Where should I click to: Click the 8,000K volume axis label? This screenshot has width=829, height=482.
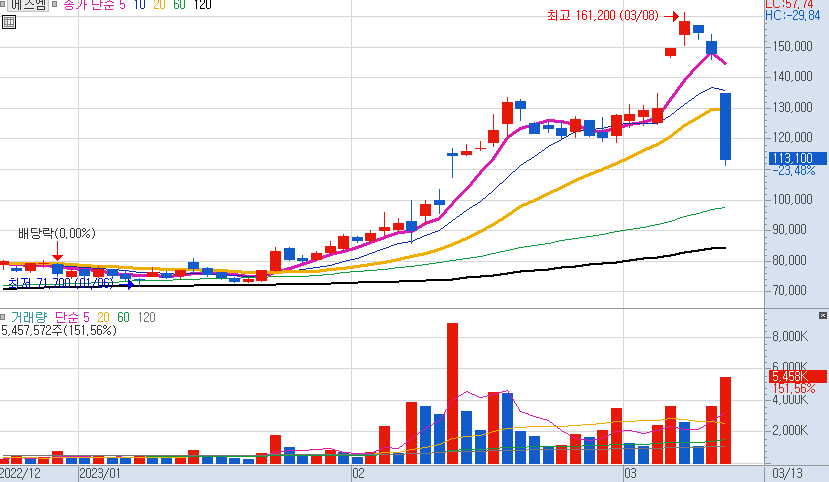(x=790, y=336)
